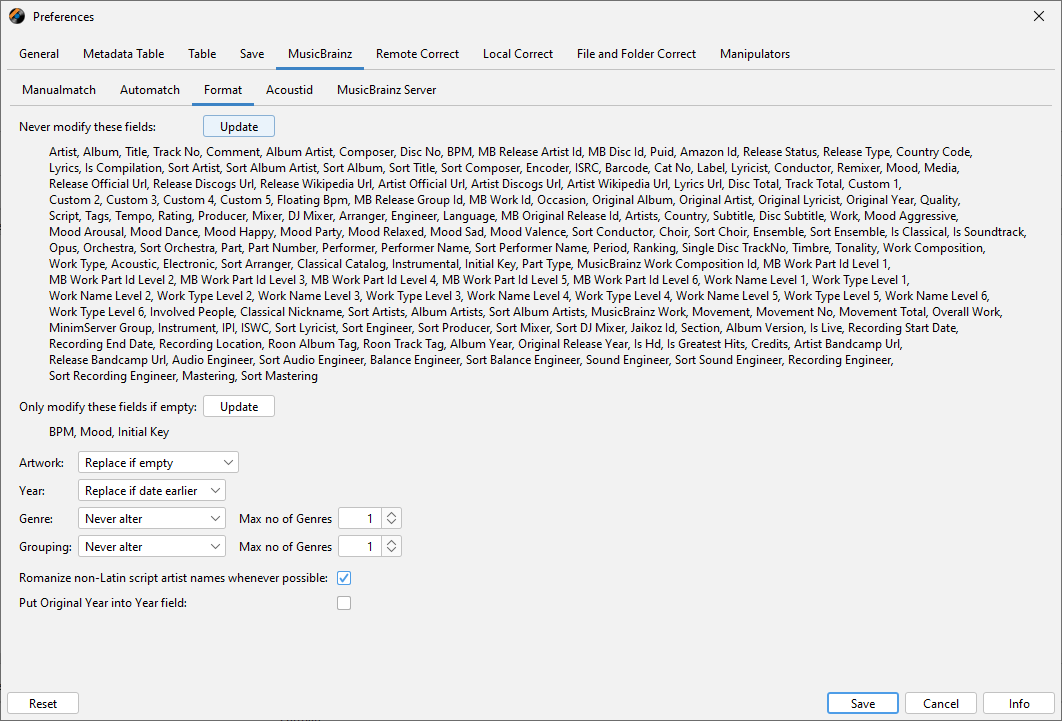Select the Automatch sub-tab
The image size is (1062, 721).
pos(150,90)
